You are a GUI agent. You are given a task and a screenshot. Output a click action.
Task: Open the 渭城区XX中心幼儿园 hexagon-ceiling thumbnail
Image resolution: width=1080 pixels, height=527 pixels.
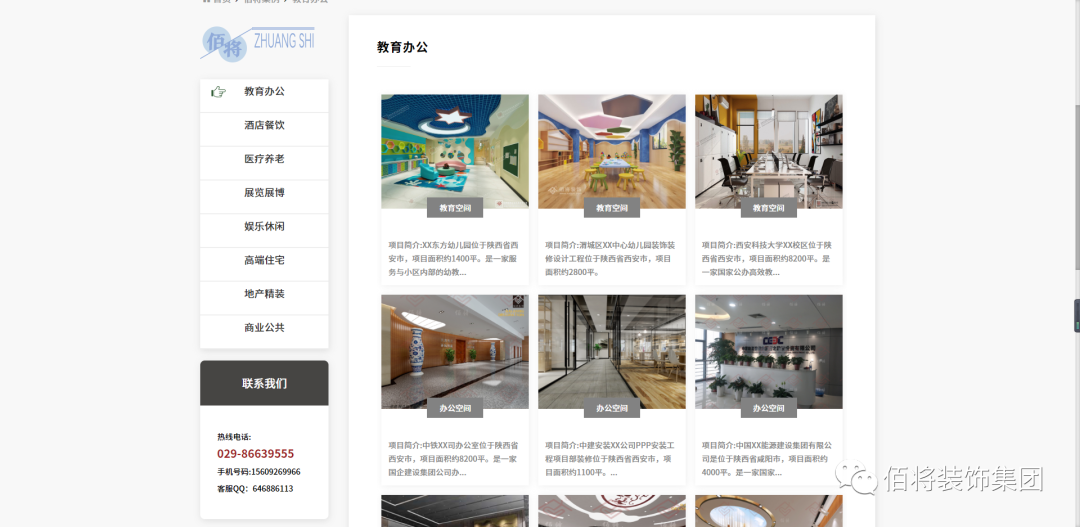pos(612,152)
